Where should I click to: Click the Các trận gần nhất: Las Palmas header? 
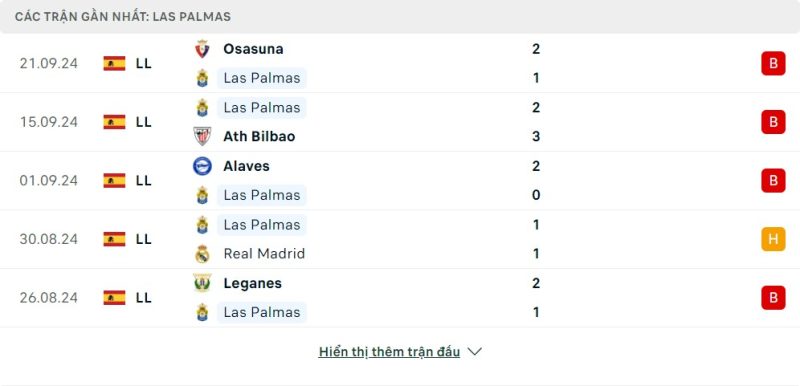(x=123, y=17)
